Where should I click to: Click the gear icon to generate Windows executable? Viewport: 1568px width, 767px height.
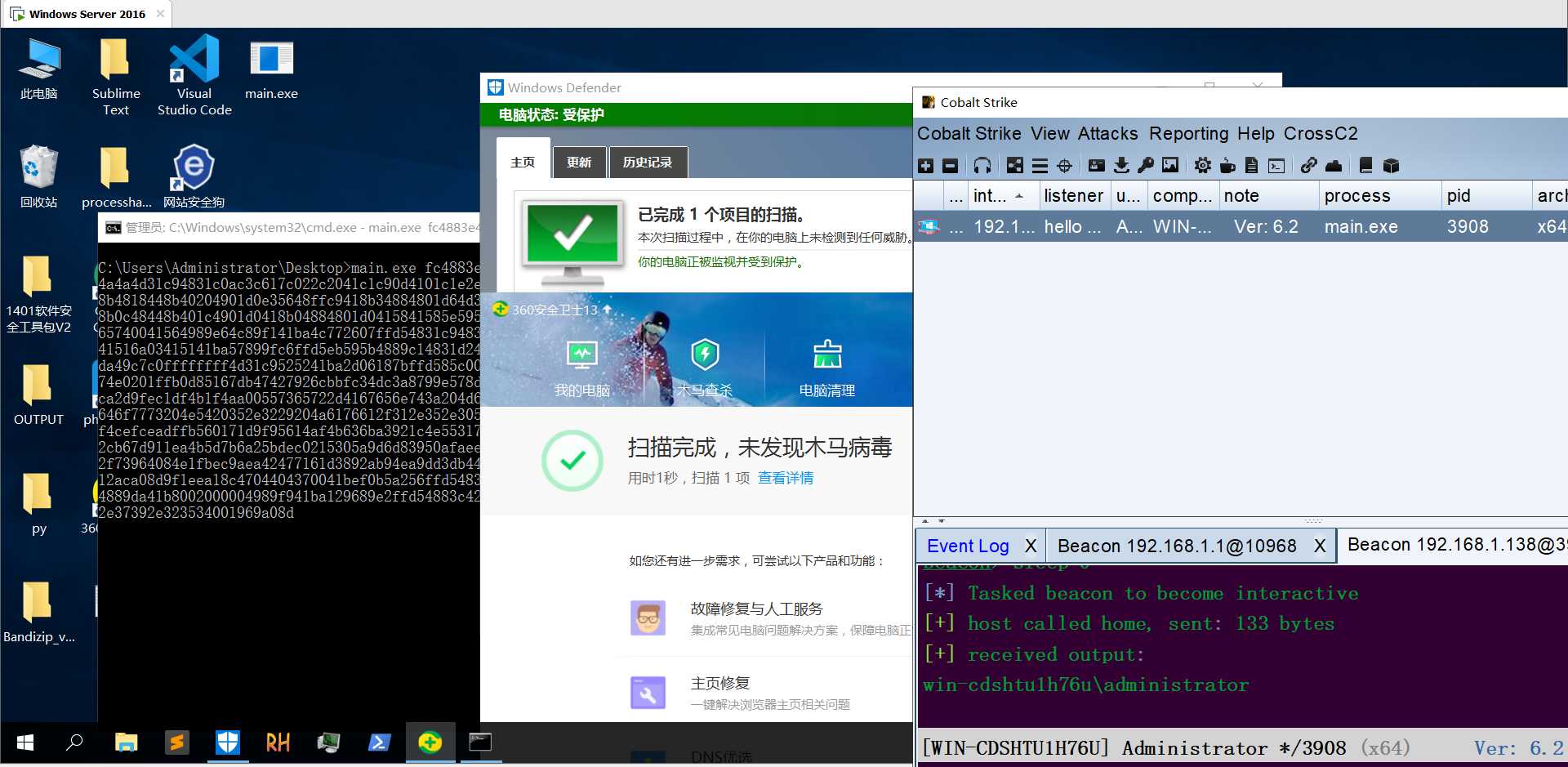pos(1202,166)
